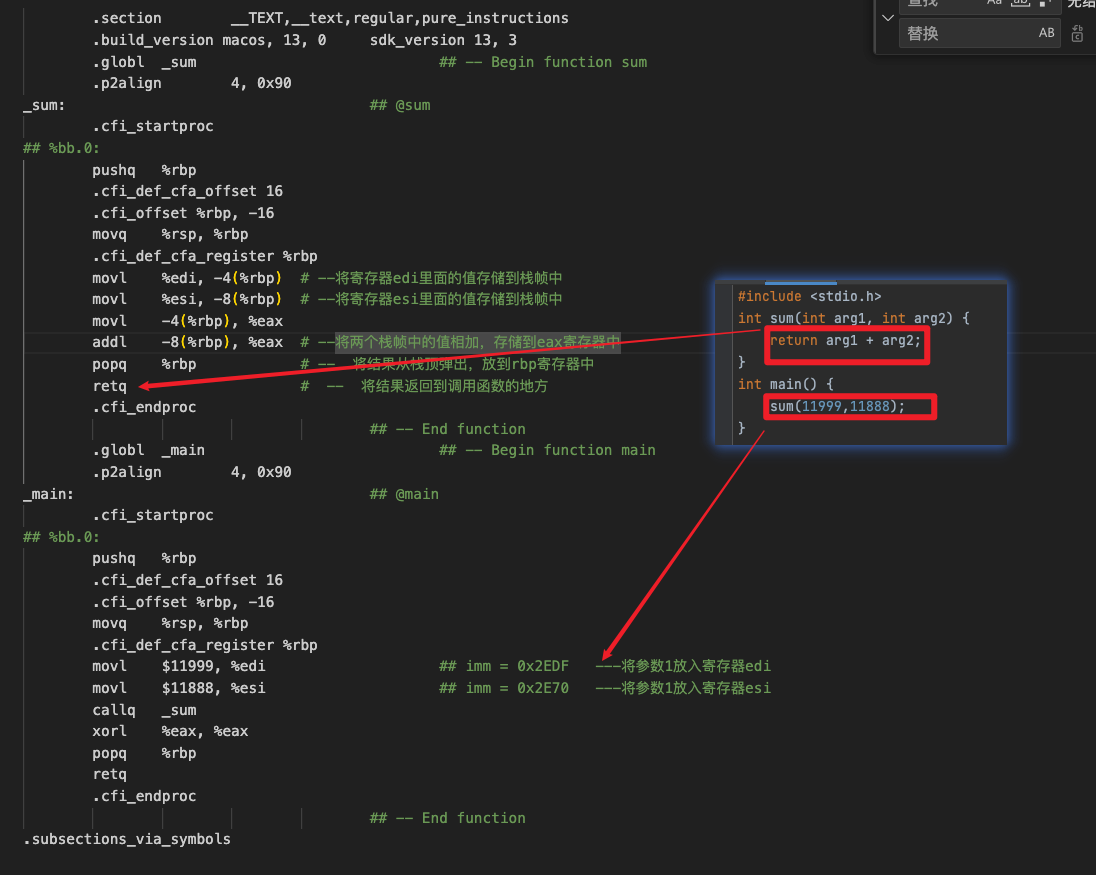Click the .section __TEXT,__text line
Screen dimensions: 1096x875
[x=330, y=18]
